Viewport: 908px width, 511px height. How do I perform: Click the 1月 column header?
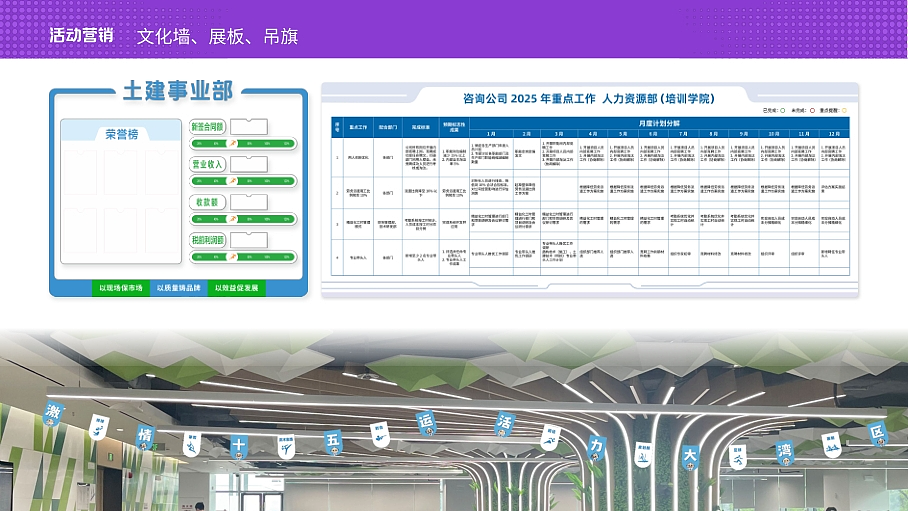[x=491, y=134]
